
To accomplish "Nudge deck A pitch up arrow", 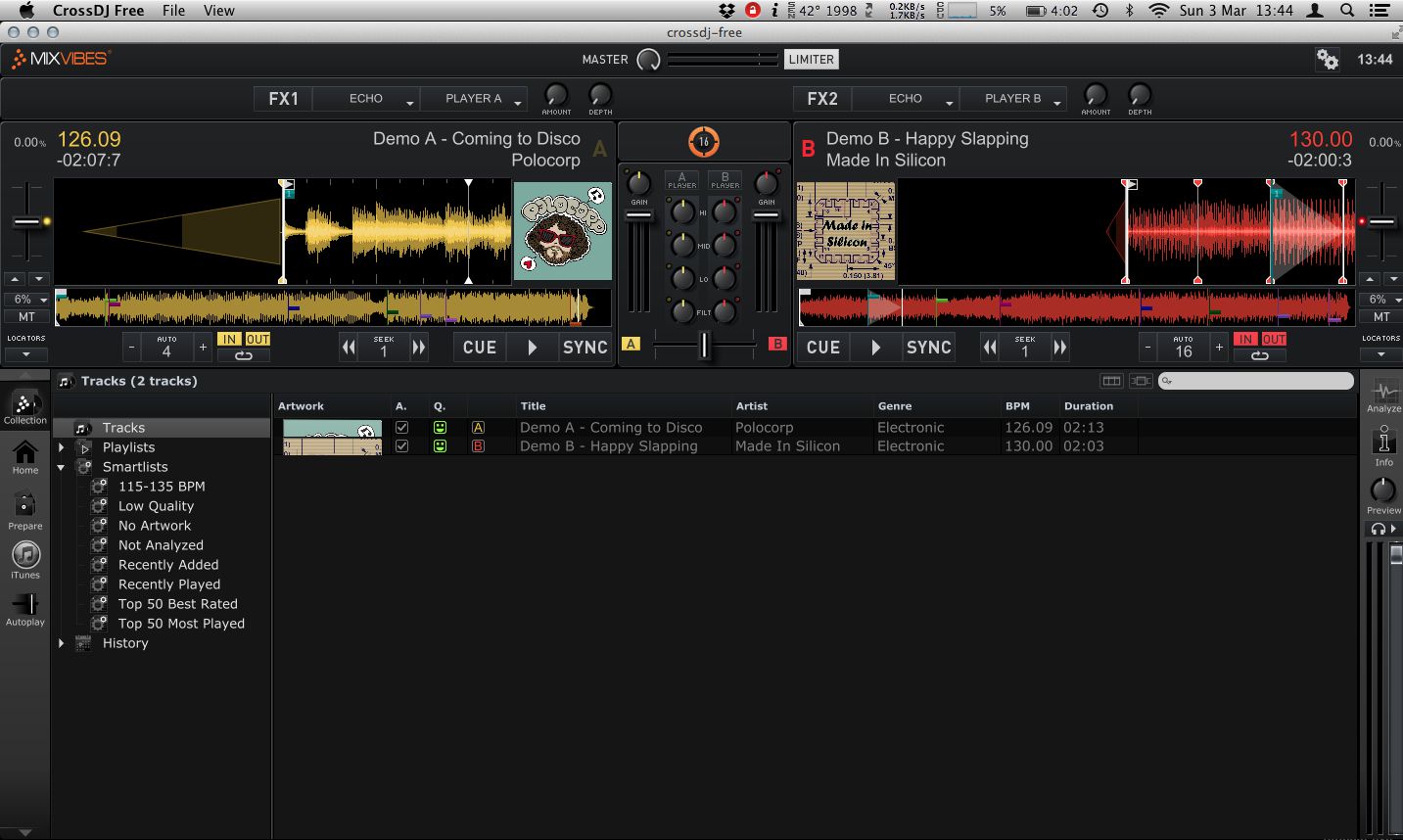I will [14, 278].
